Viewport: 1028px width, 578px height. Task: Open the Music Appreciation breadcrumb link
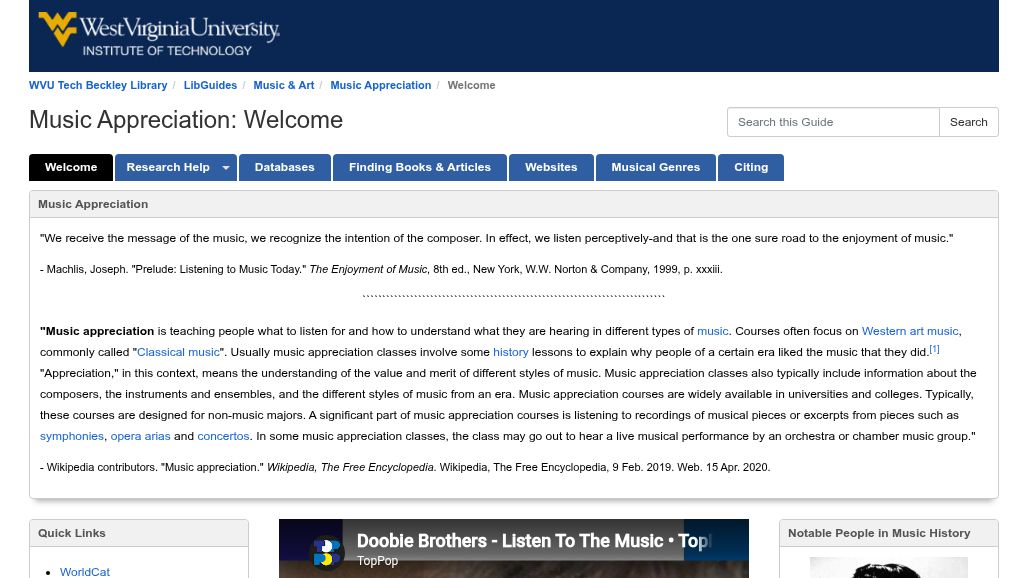(381, 85)
